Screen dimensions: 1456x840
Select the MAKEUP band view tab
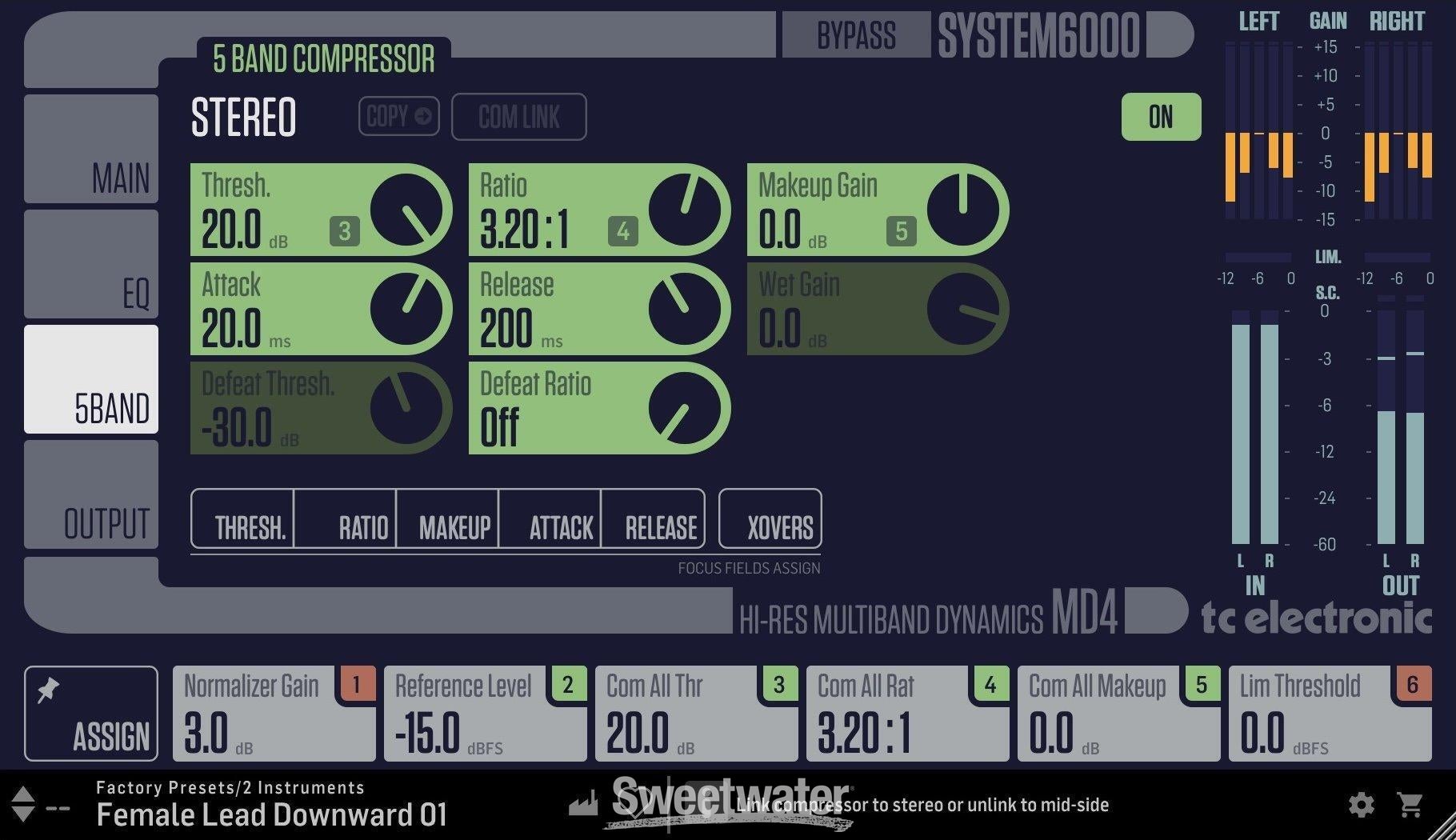(x=447, y=518)
